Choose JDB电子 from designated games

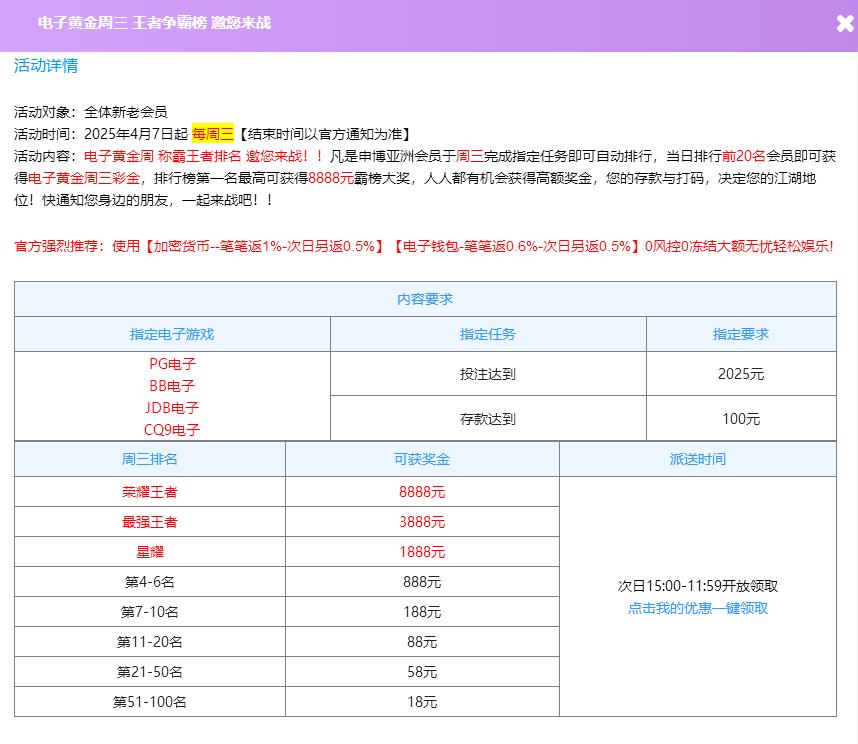coord(172,408)
